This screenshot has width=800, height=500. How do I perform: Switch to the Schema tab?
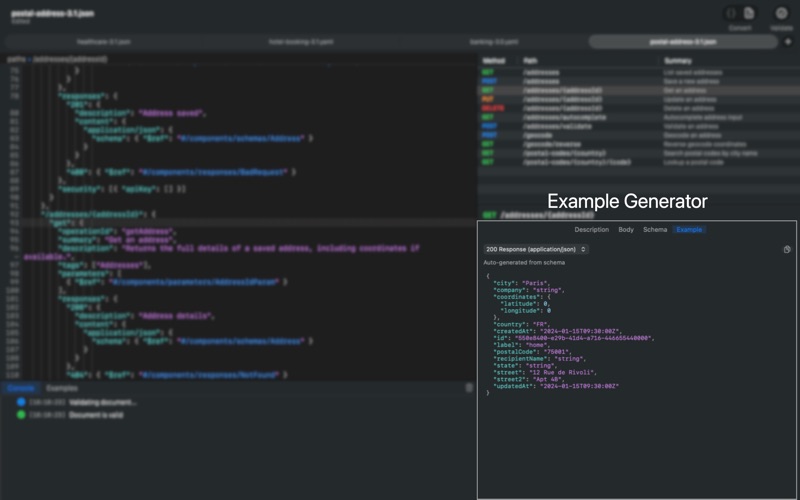click(x=655, y=230)
